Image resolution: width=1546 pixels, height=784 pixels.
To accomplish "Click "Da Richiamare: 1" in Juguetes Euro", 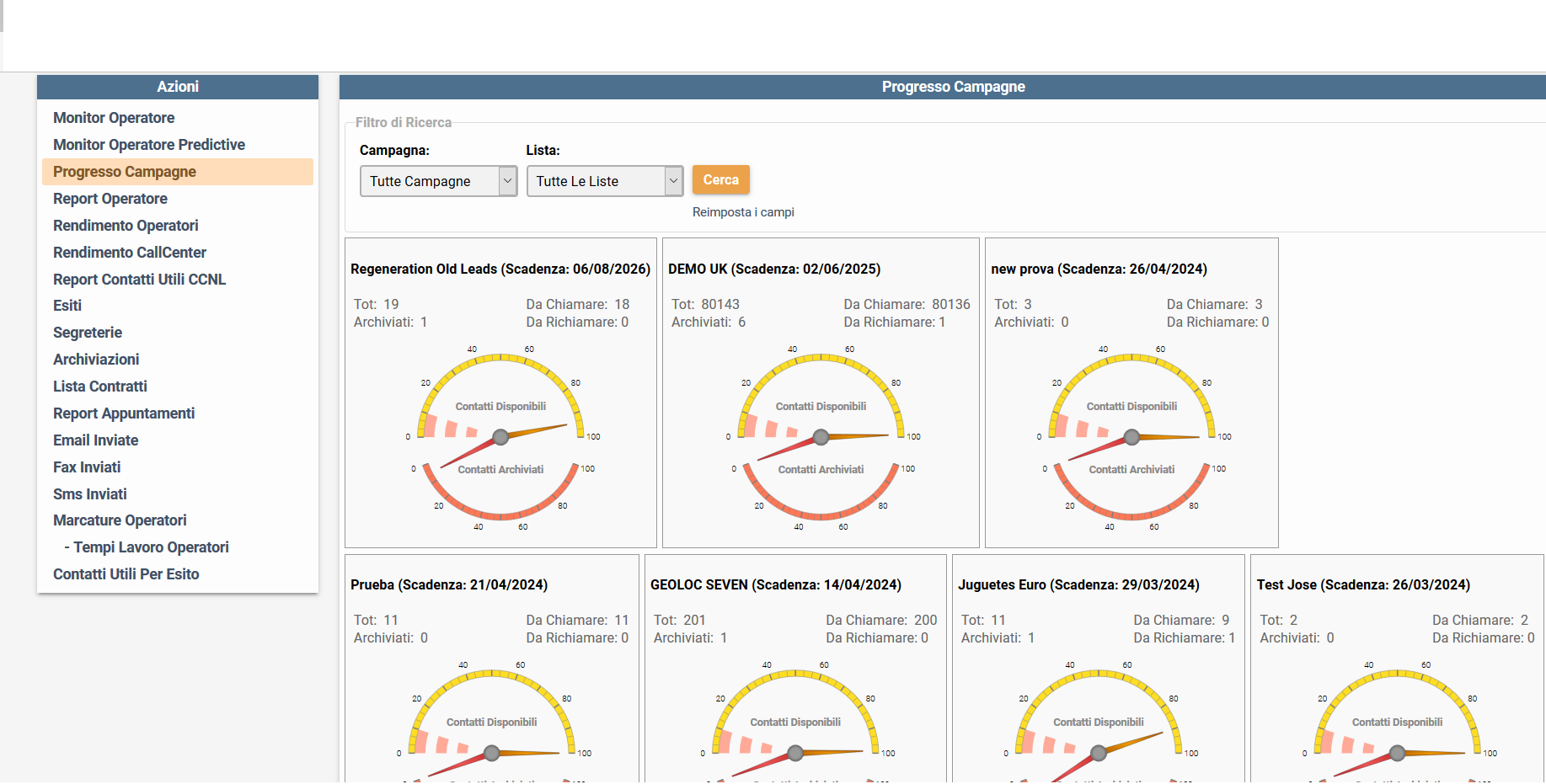I will pyautogui.click(x=1185, y=638).
